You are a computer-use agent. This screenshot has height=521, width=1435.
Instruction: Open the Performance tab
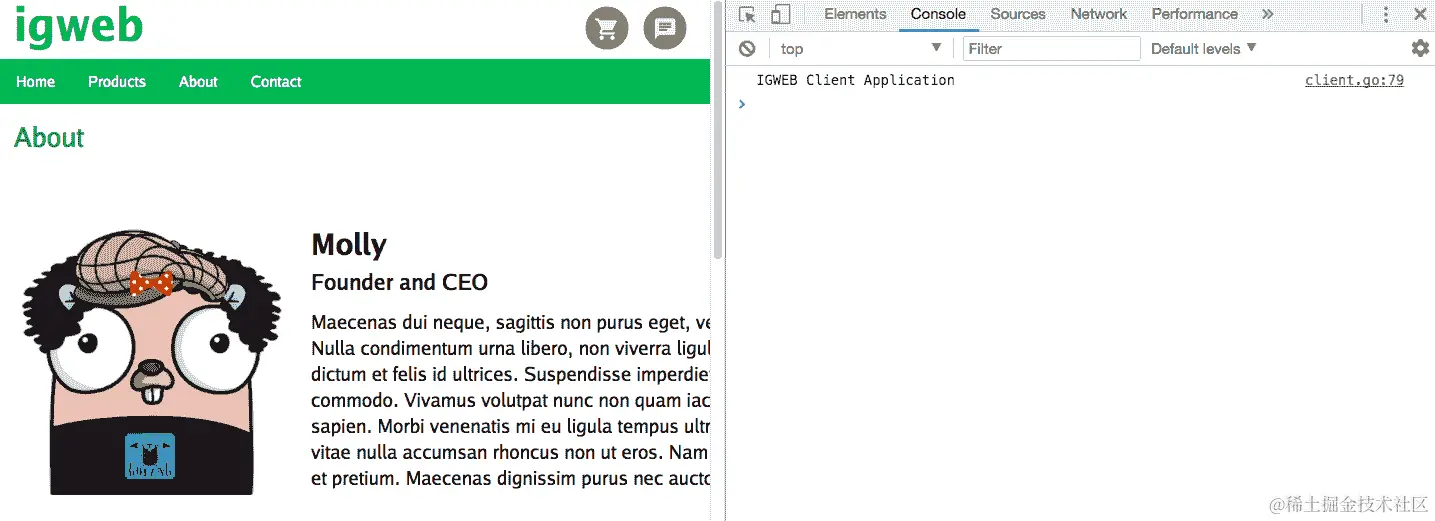[1194, 14]
